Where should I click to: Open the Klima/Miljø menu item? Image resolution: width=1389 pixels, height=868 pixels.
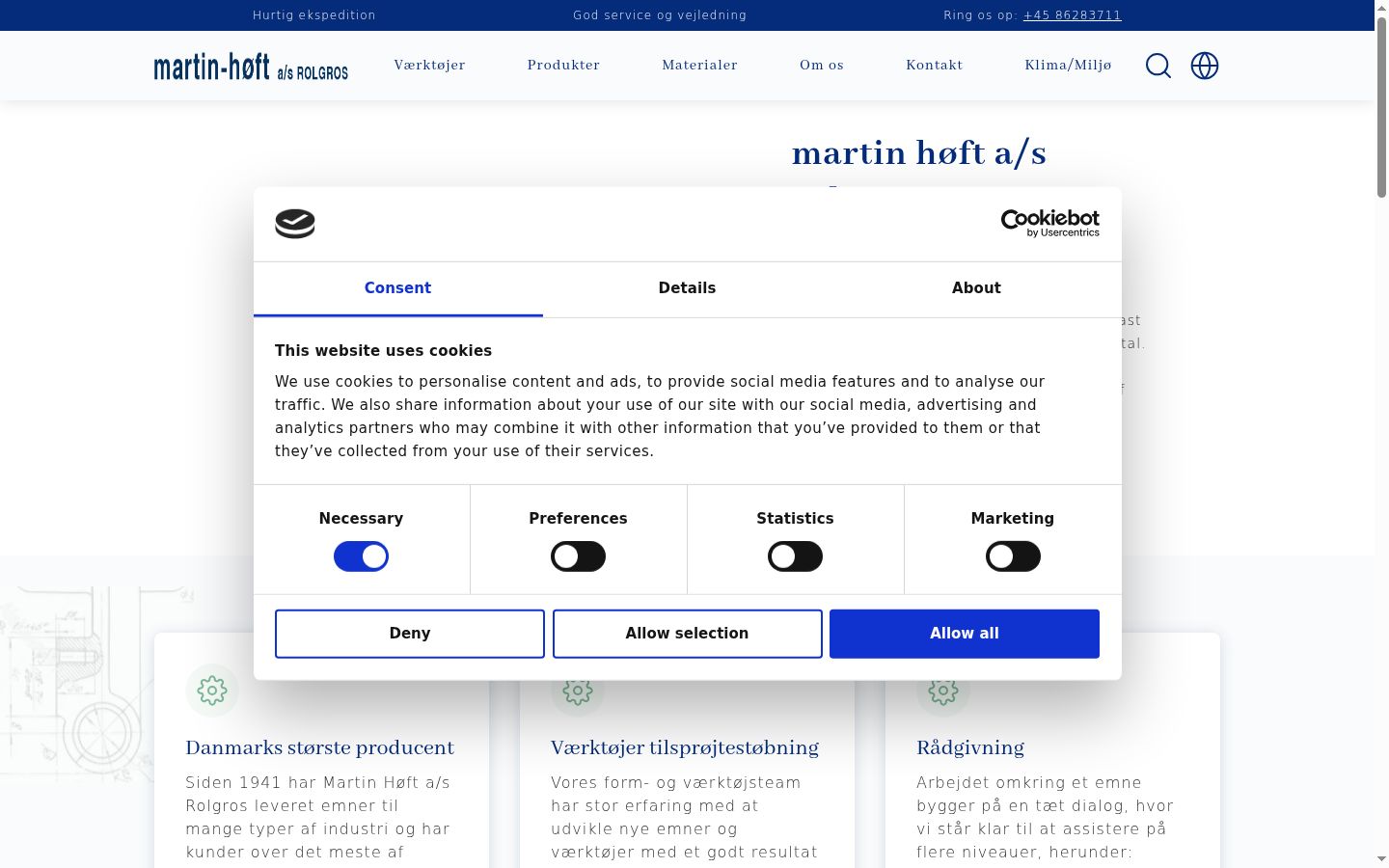coord(1068,66)
